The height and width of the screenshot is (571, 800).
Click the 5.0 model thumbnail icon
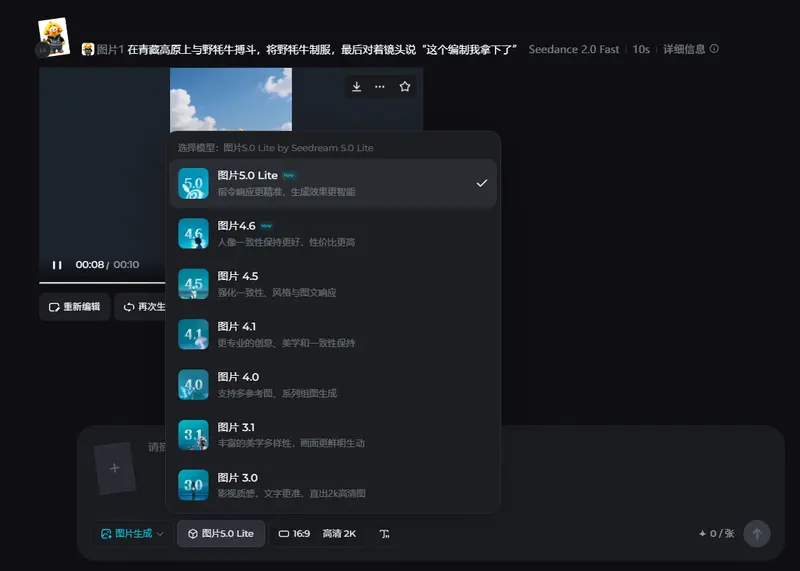(x=193, y=183)
